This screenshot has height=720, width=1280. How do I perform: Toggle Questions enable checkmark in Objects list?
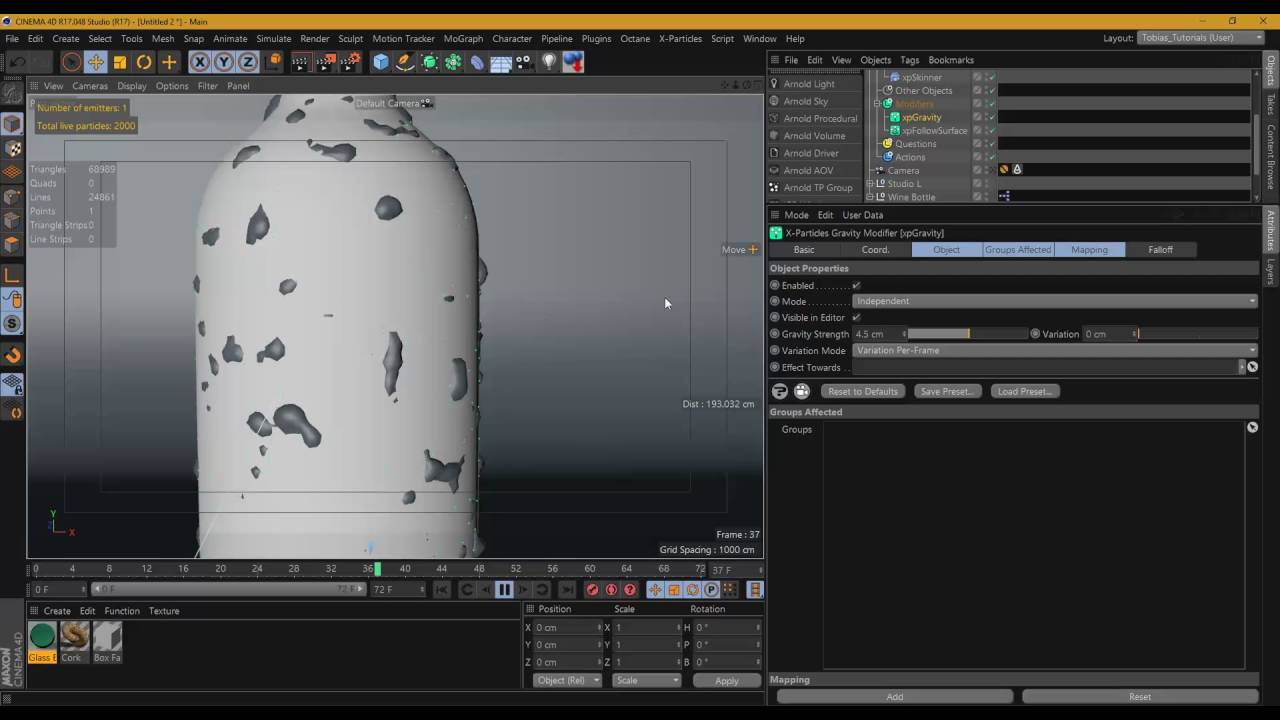point(992,144)
